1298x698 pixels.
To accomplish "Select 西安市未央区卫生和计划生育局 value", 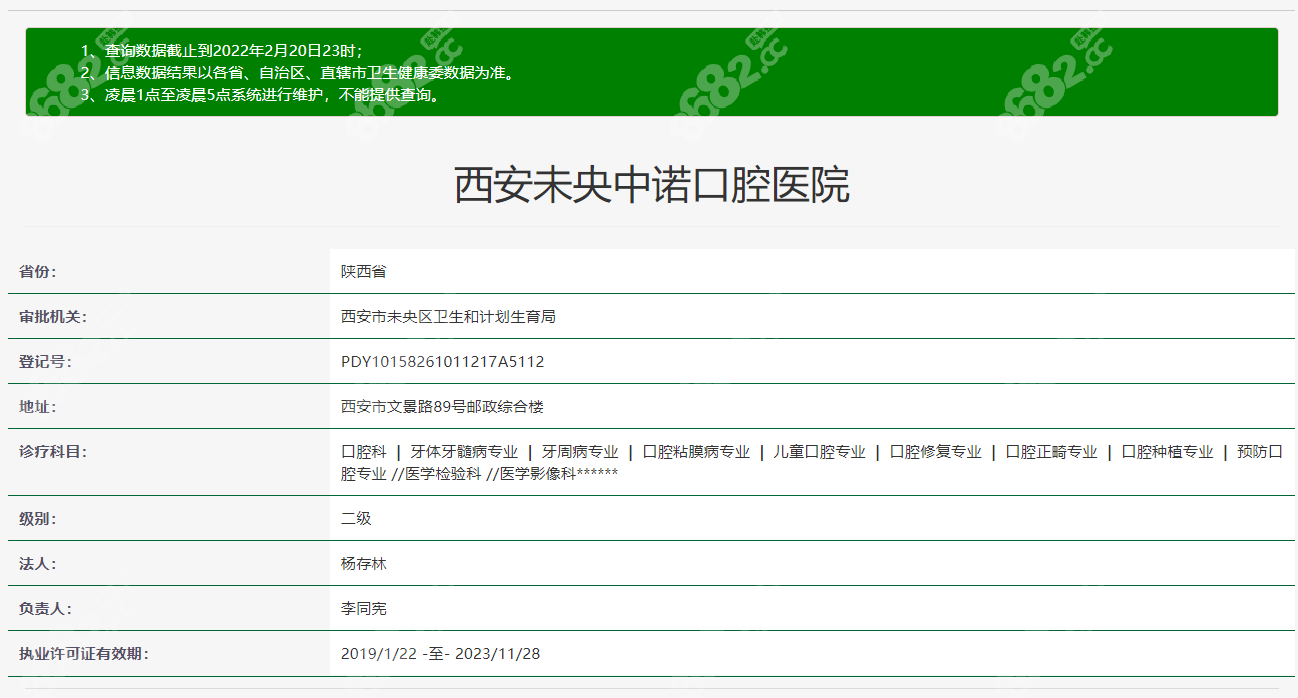I will click(x=448, y=316).
